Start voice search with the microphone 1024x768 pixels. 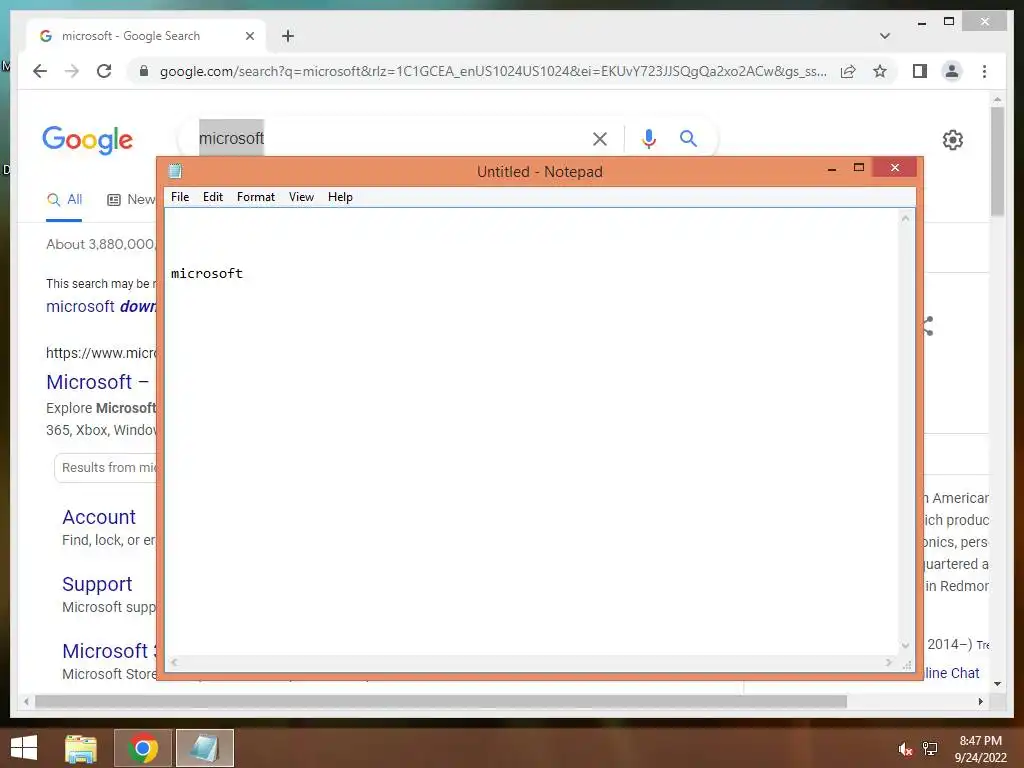pos(648,138)
